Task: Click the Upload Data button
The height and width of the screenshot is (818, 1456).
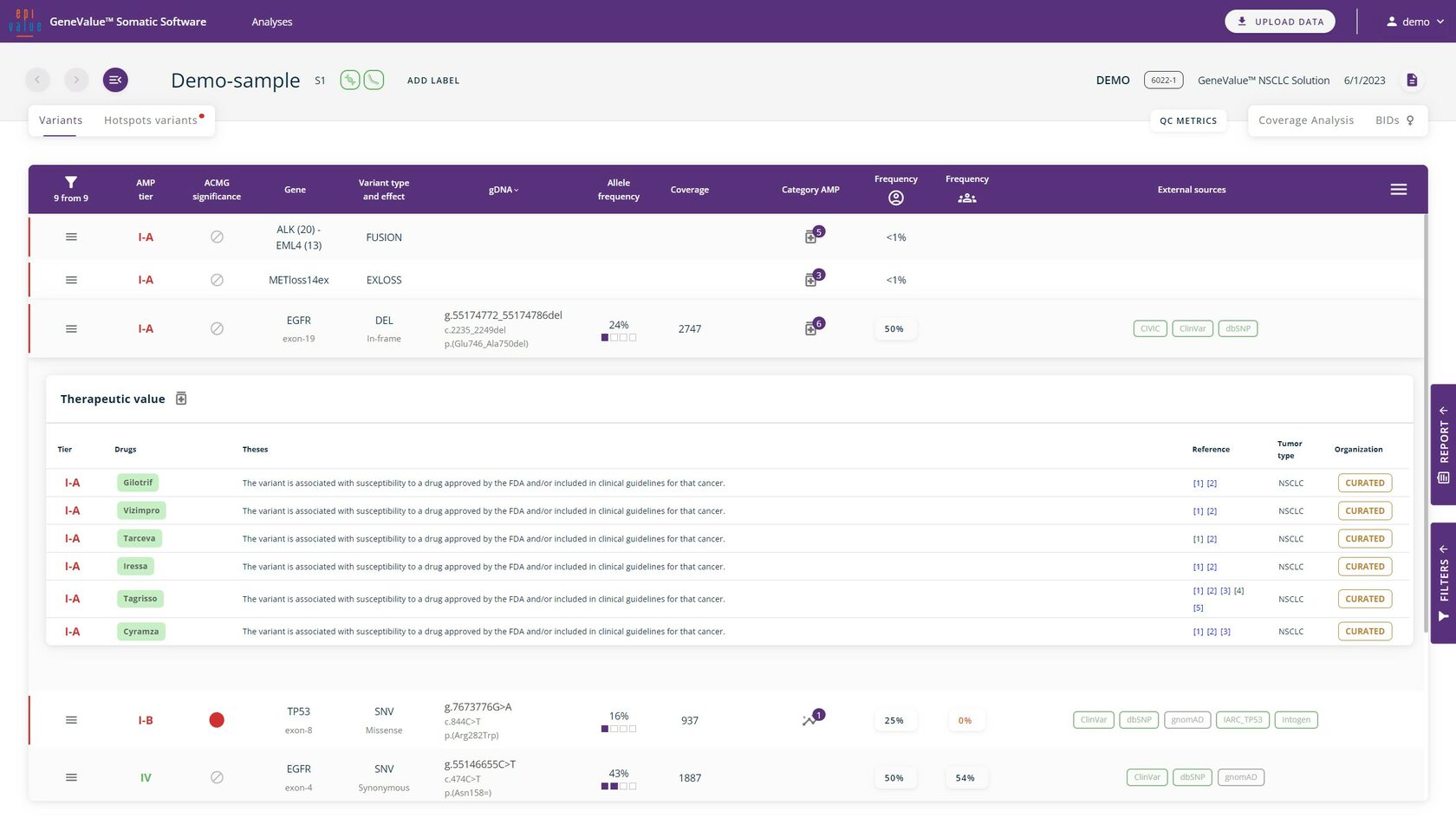Action: [x=1279, y=22]
